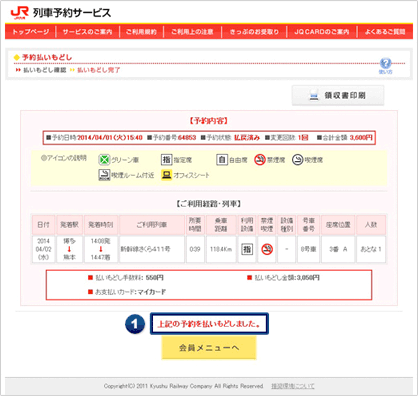419x396 pixels.
Task: Click the 払いもどし完了 breadcrumb step
Action: (99, 70)
